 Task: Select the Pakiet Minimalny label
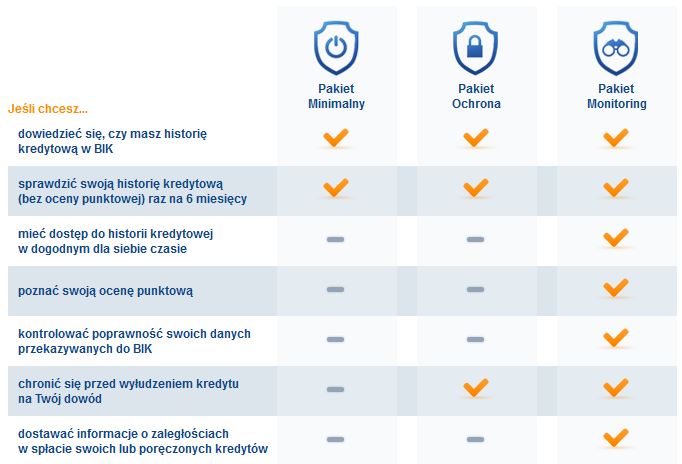pos(335,96)
